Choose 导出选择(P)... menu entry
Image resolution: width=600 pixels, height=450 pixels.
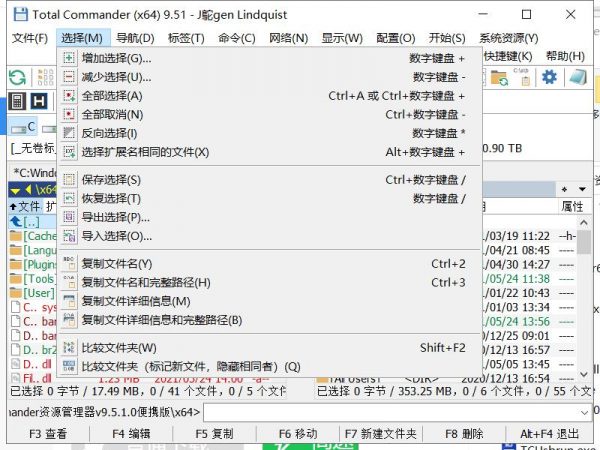(x=269, y=217)
